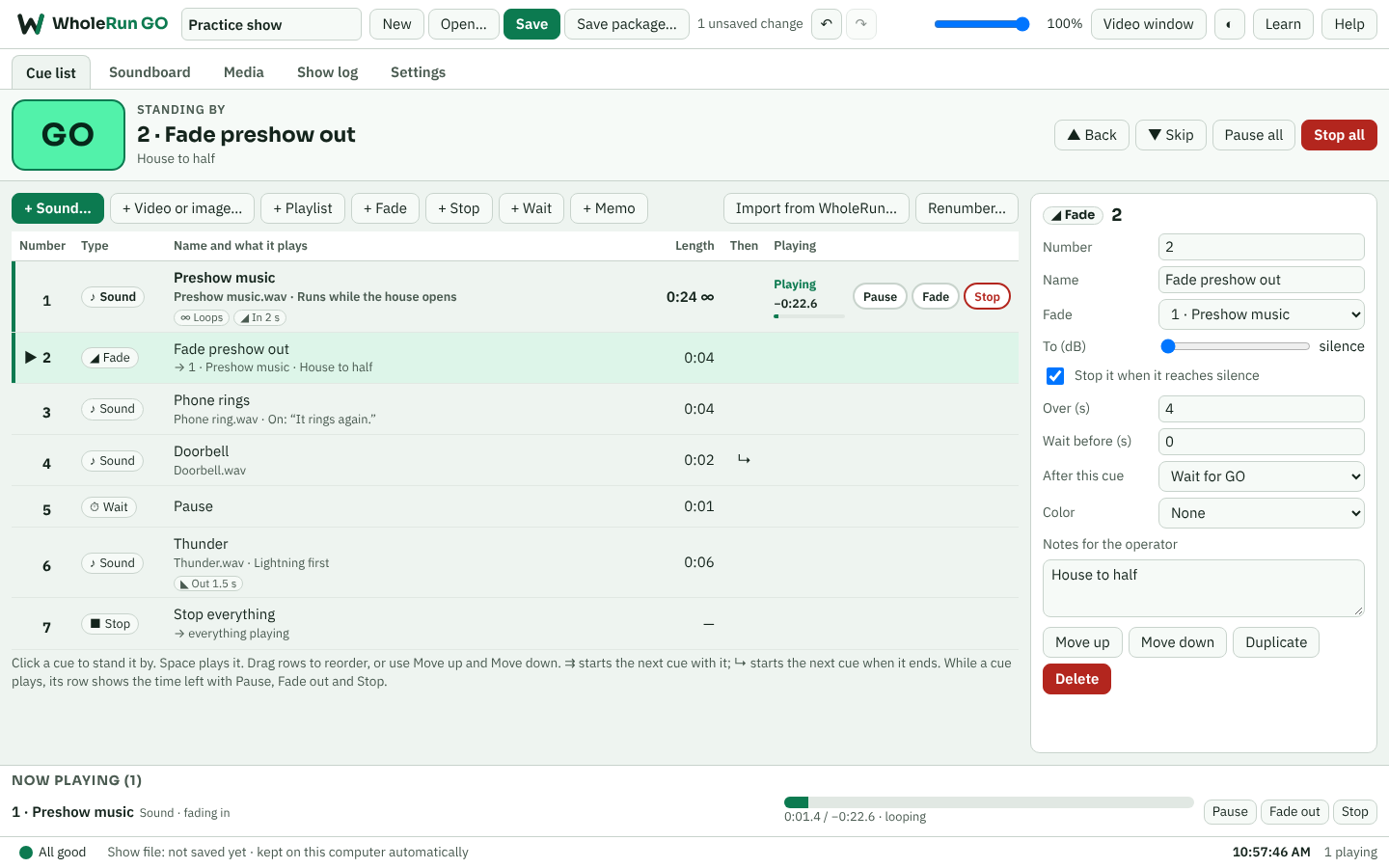
Task: Click the Sound type badge on cue 1
Action: click(x=113, y=297)
